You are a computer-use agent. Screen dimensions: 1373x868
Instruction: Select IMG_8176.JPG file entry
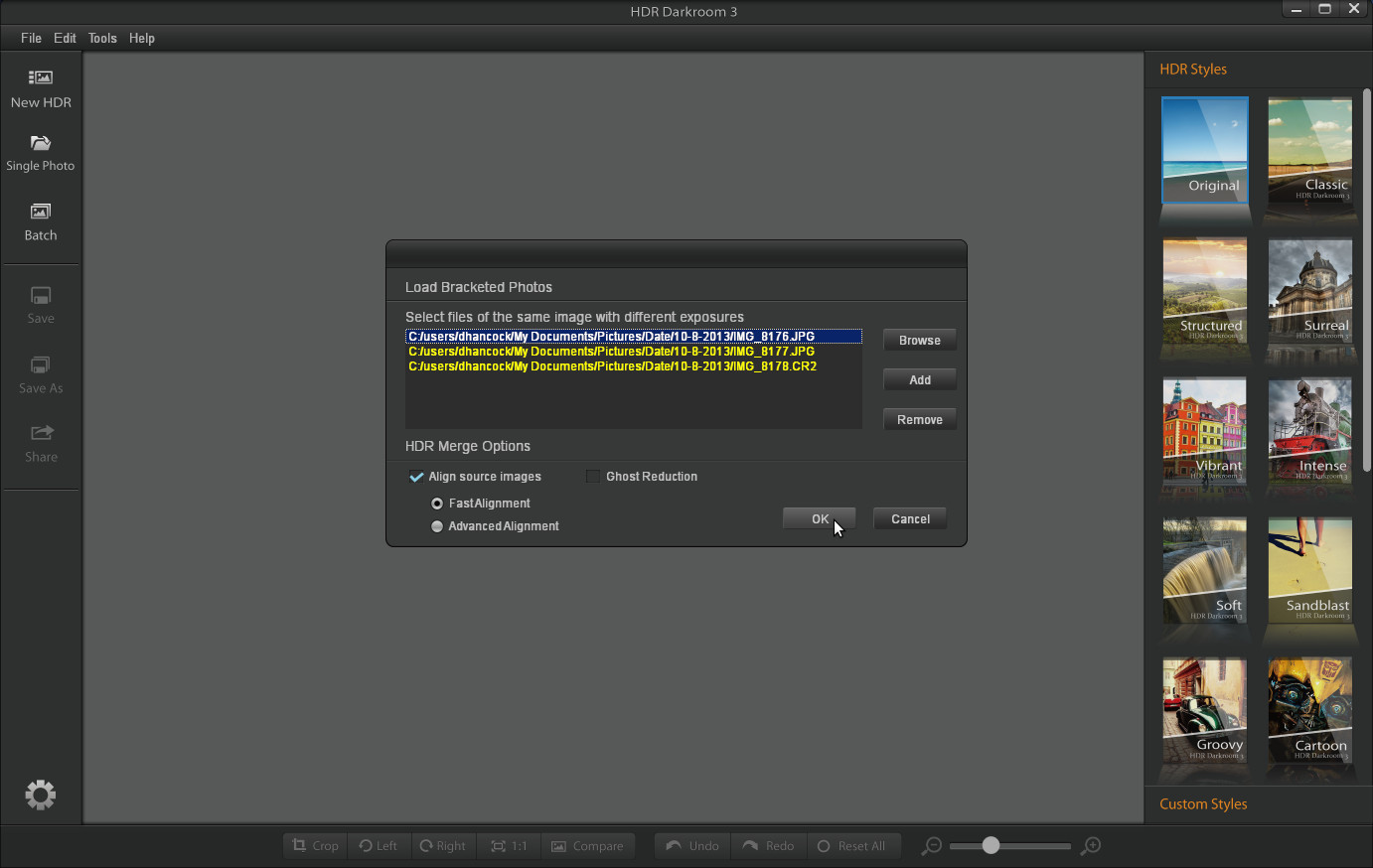[x=634, y=337]
